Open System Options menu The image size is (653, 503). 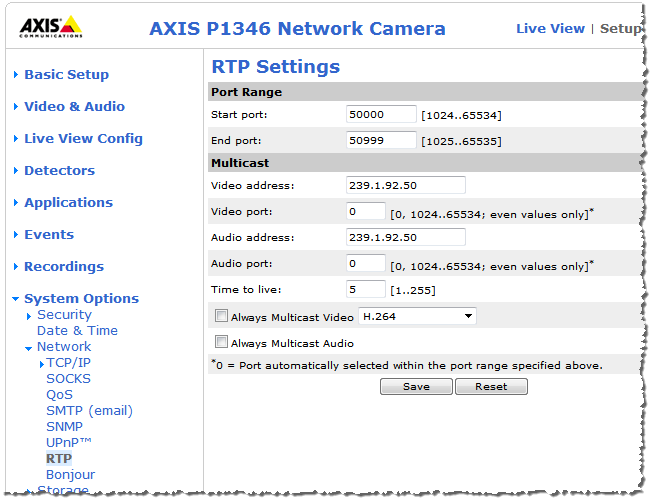pos(82,299)
